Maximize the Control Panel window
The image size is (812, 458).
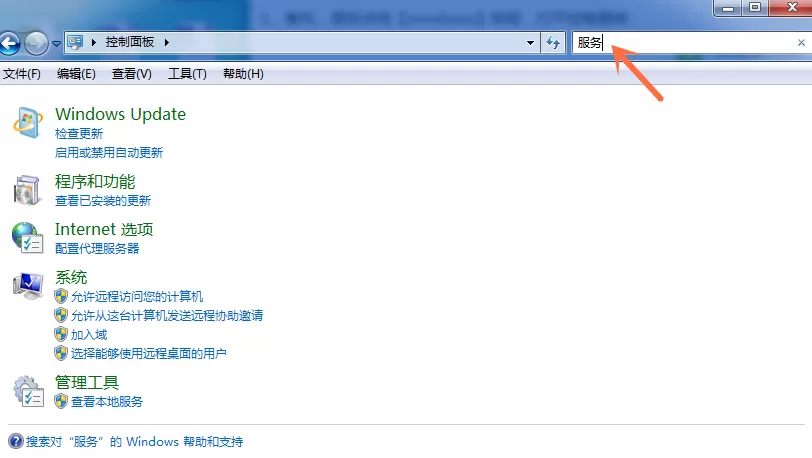tap(755, 8)
